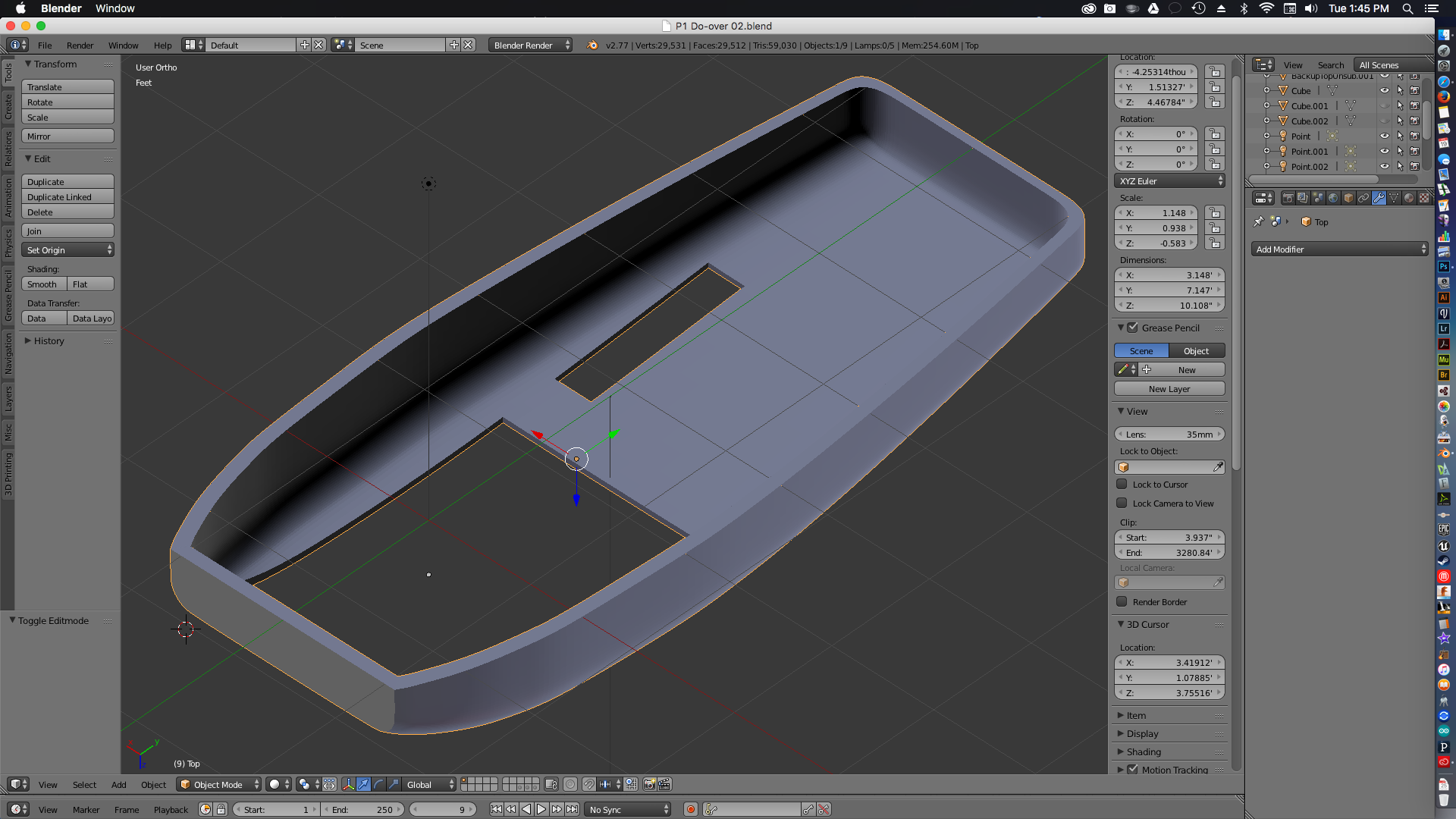Open the Modifiers wrench tab

click(1379, 198)
